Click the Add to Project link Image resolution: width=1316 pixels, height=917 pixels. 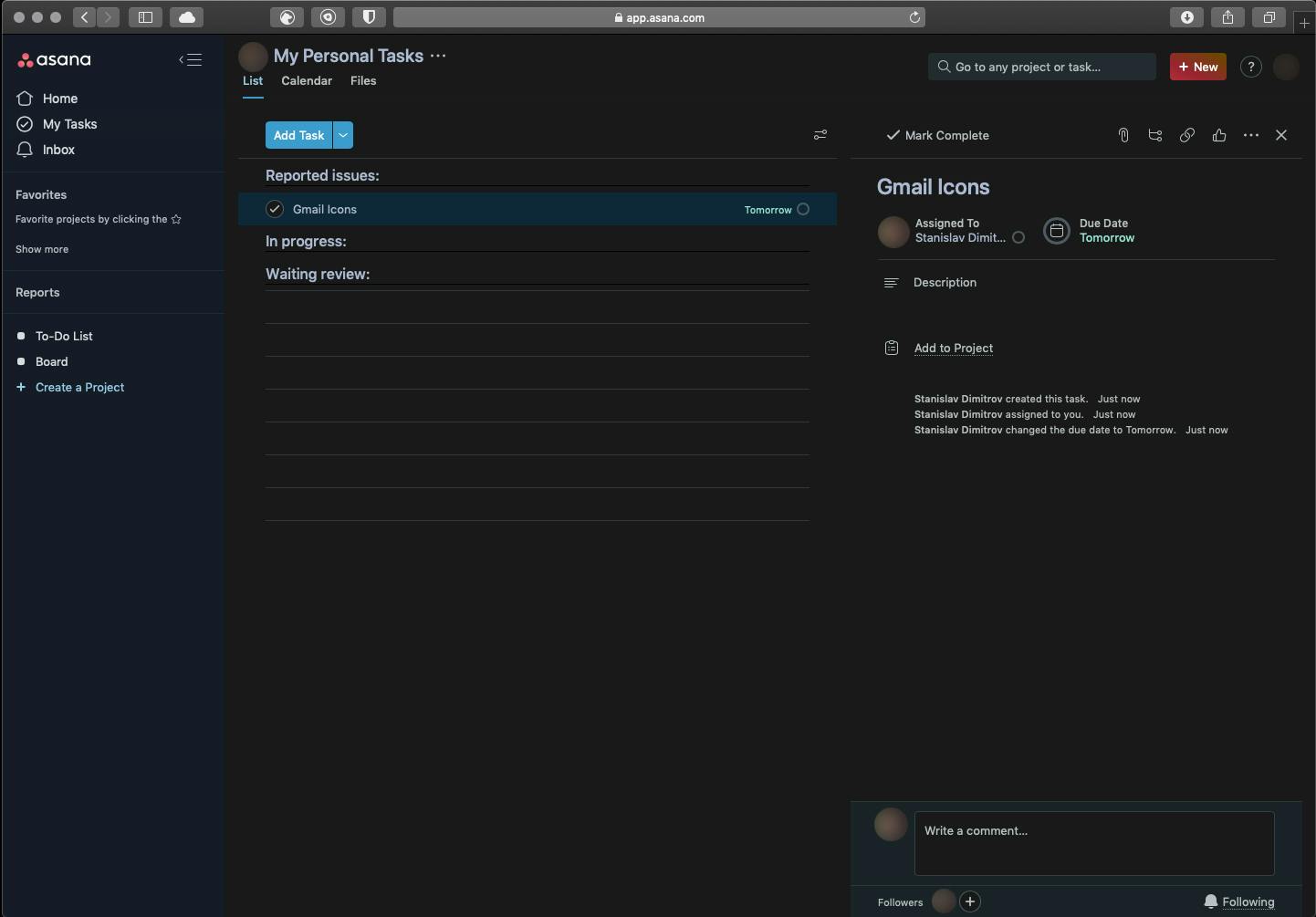point(954,349)
